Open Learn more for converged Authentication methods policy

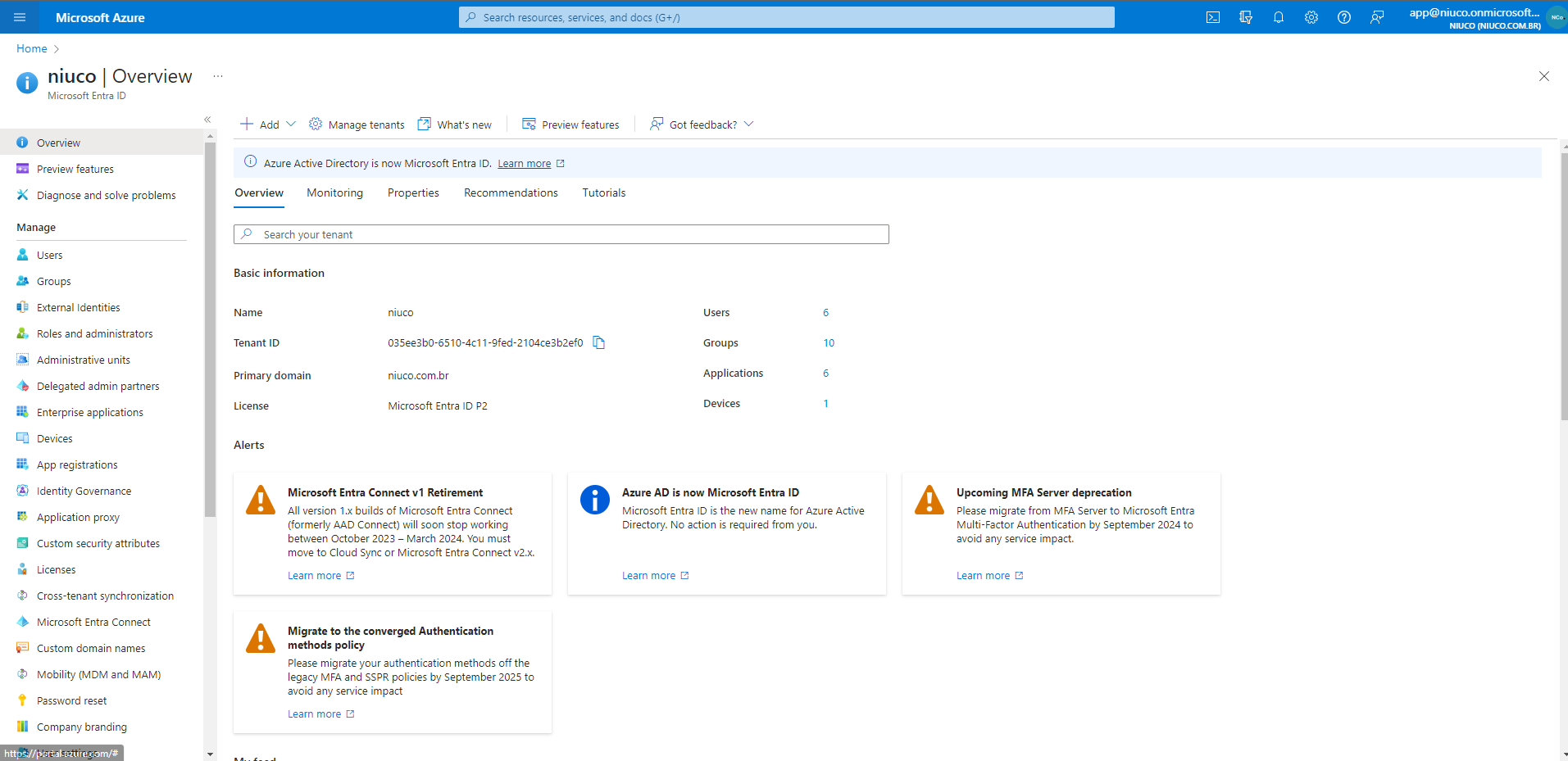click(x=320, y=714)
